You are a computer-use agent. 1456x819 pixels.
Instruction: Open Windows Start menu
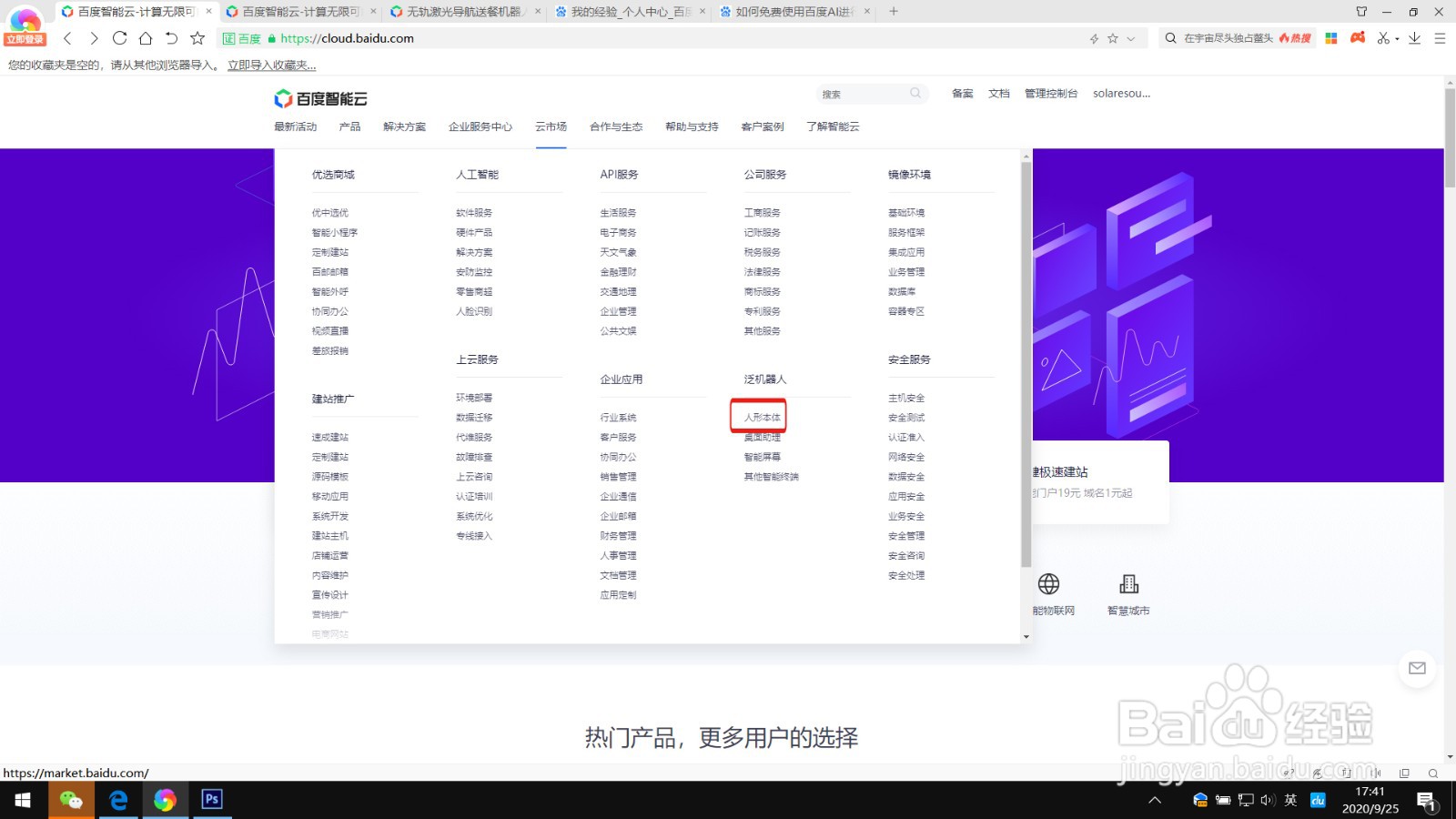[23, 800]
